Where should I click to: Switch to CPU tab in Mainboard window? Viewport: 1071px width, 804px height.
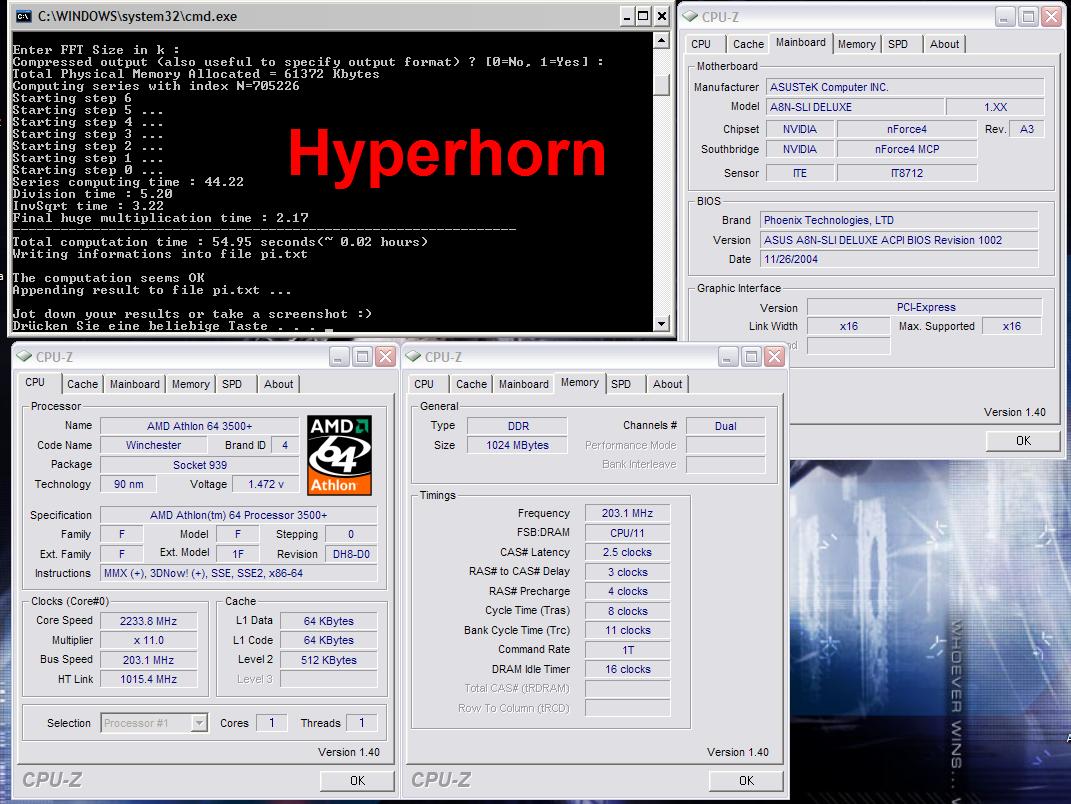[701, 44]
